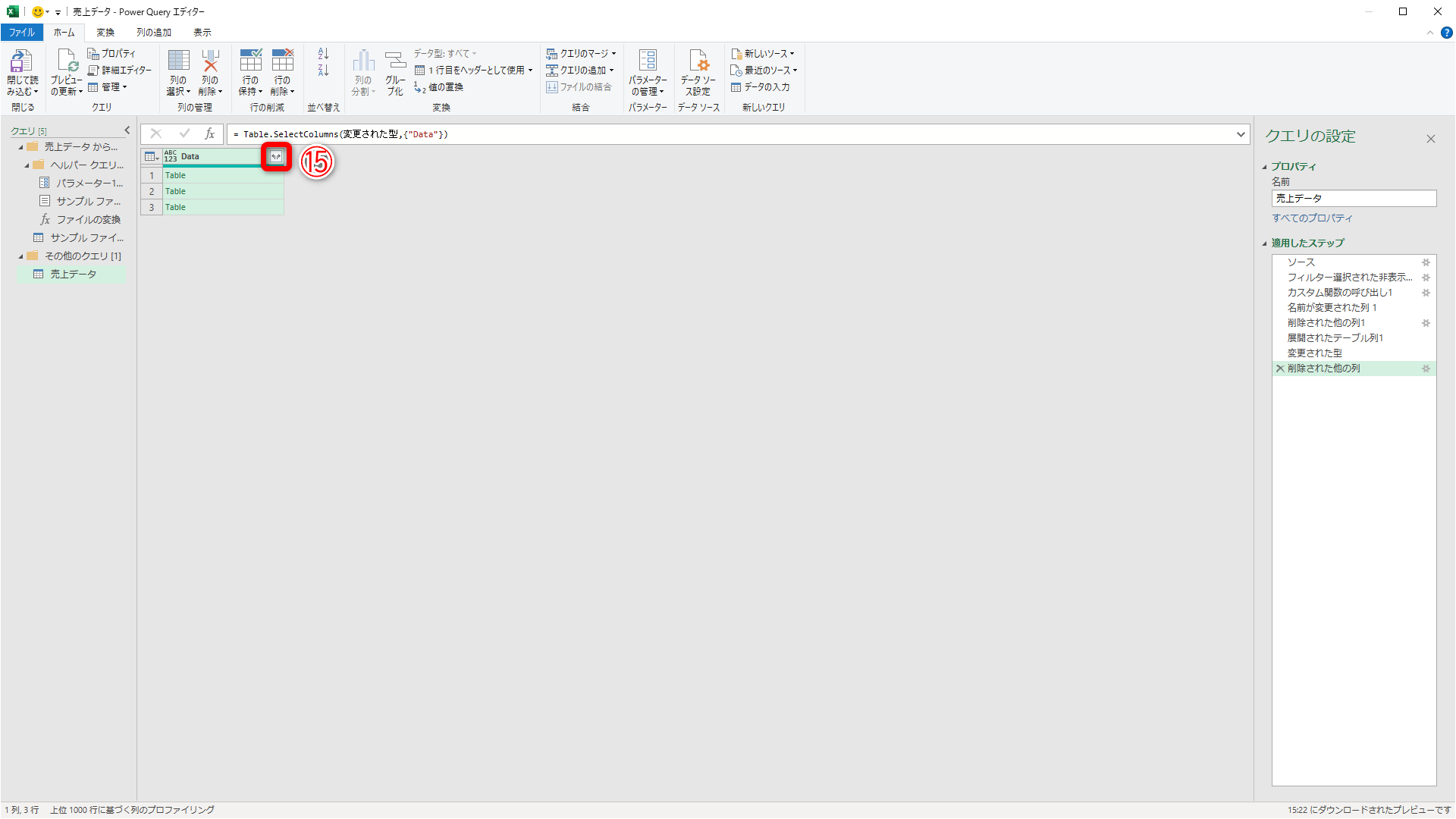The height and width of the screenshot is (819, 1456).
Task: Click the Keep Rows icon
Action: pos(250,62)
